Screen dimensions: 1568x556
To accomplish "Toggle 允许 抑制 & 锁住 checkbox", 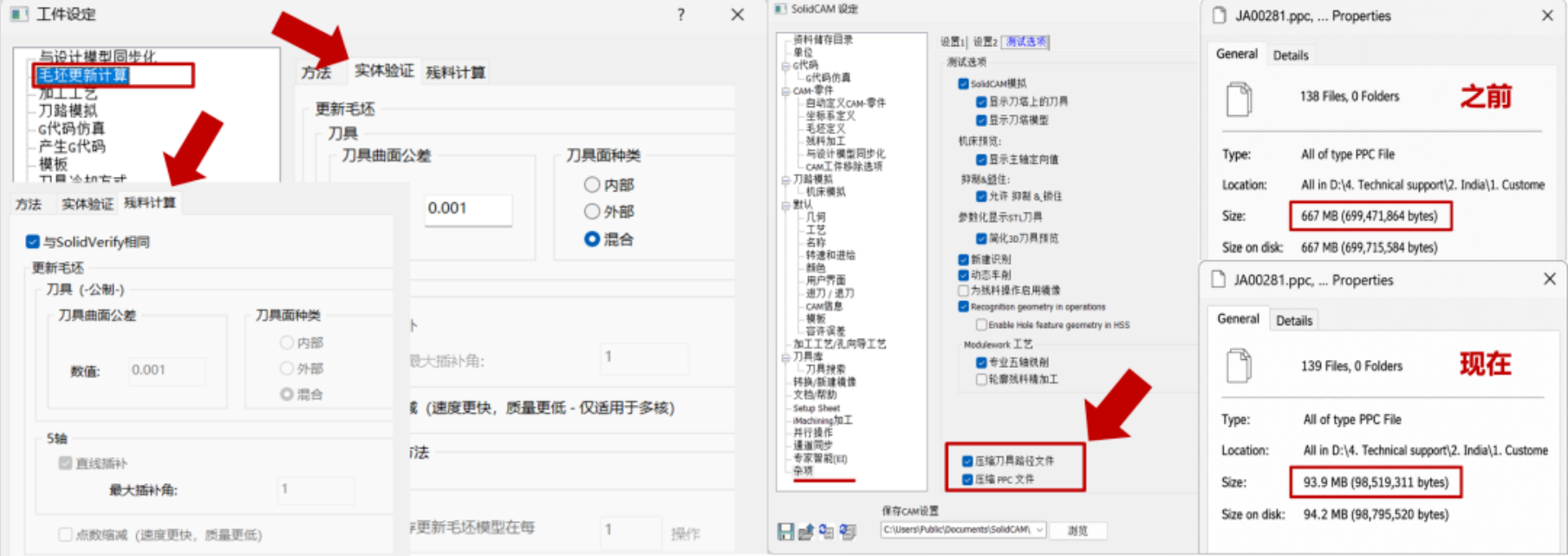I will click(x=981, y=196).
